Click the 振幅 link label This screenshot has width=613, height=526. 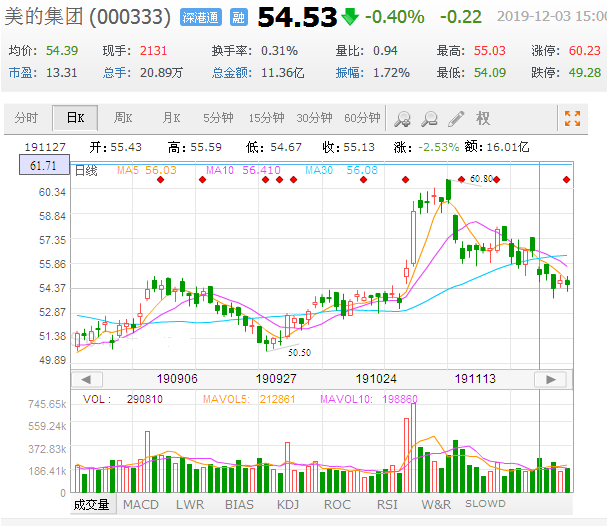(x=348, y=73)
